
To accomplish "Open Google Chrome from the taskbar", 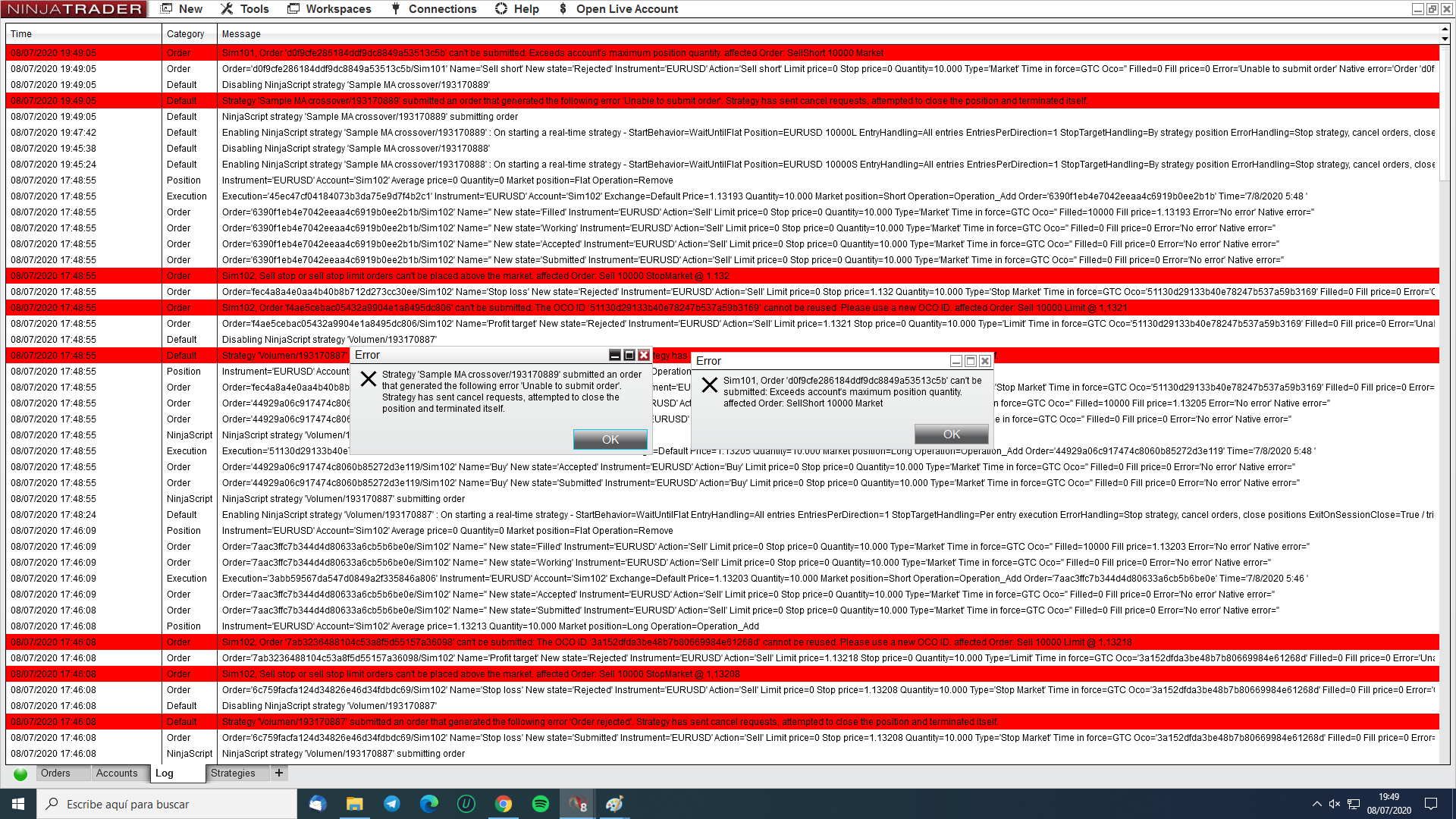I will [504, 804].
